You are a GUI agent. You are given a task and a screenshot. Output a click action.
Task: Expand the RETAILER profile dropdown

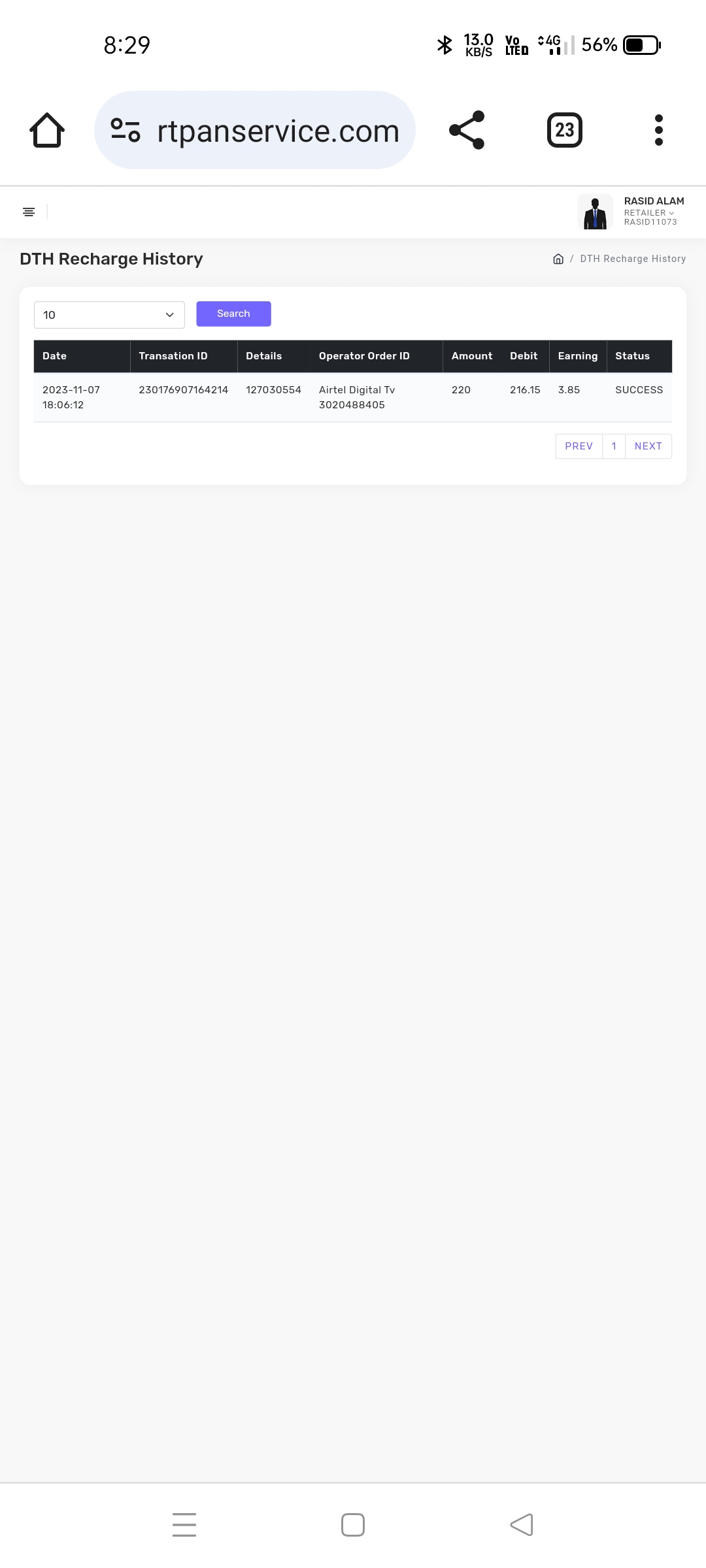coord(648,213)
